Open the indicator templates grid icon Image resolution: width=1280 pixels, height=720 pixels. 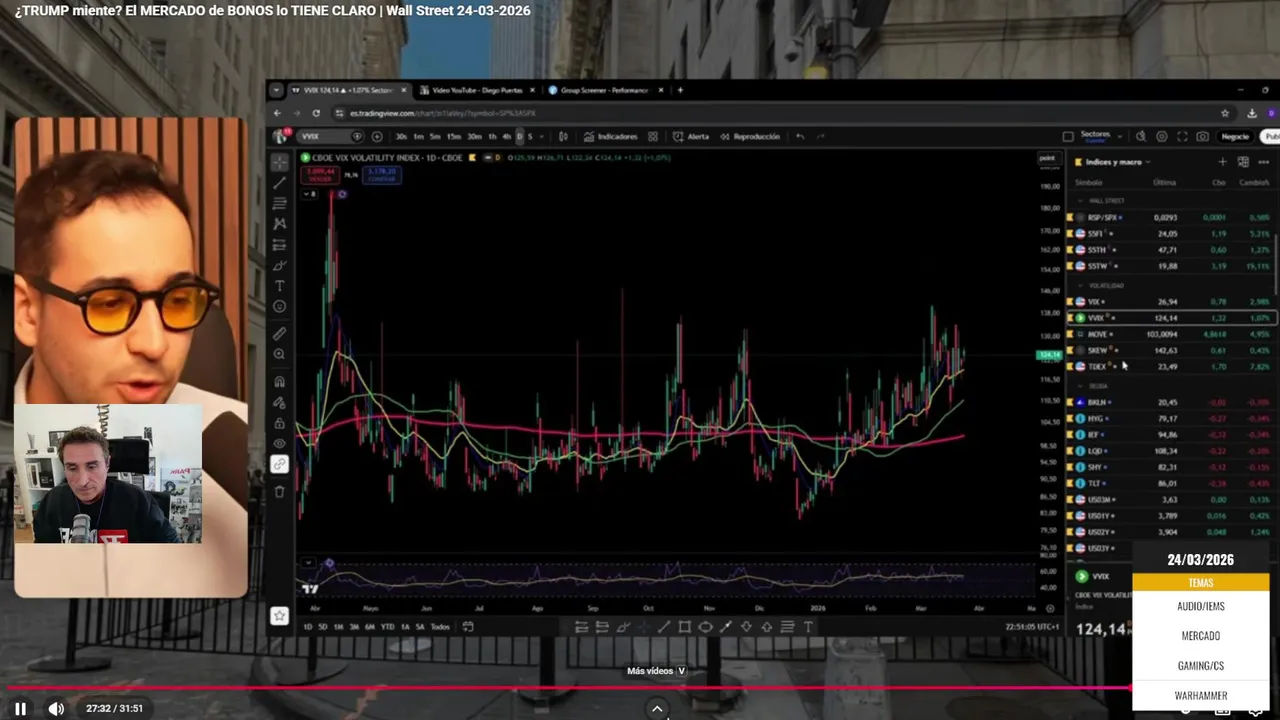653,136
